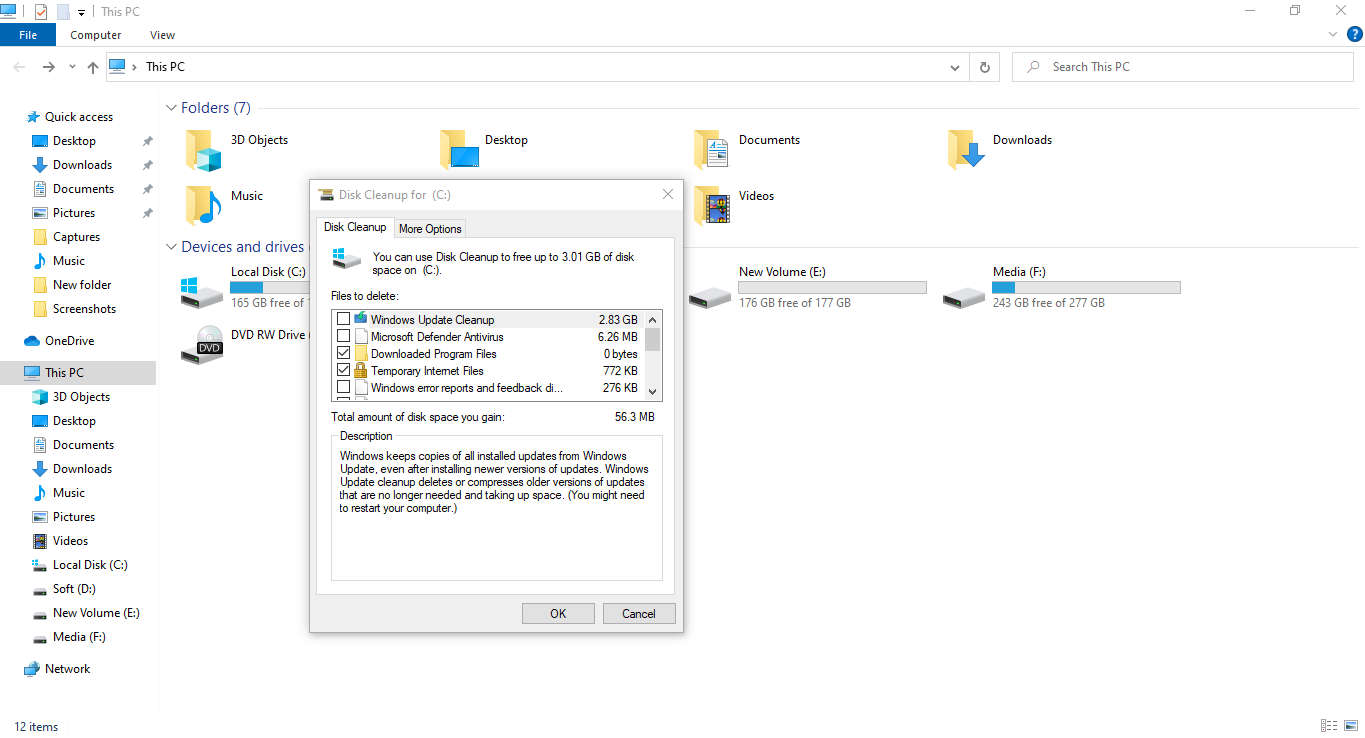Open Customize Quick Access Toolbar dropdown
The width and height of the screenshot is (1365, 738).
81,13
